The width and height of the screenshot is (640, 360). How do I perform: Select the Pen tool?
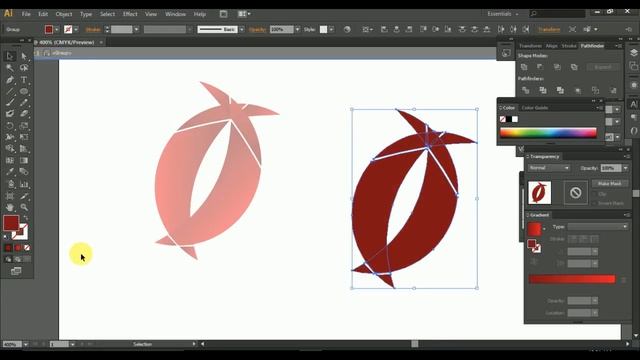tap(10, 80)
